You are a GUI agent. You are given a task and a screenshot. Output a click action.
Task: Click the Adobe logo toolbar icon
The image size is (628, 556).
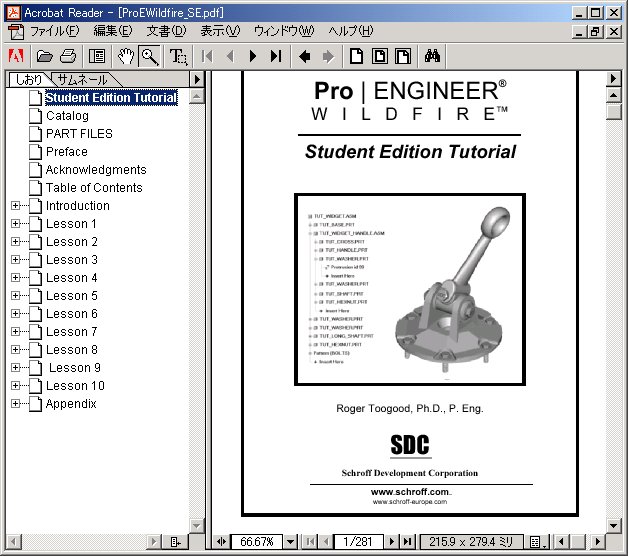click(x=16, y=56)
